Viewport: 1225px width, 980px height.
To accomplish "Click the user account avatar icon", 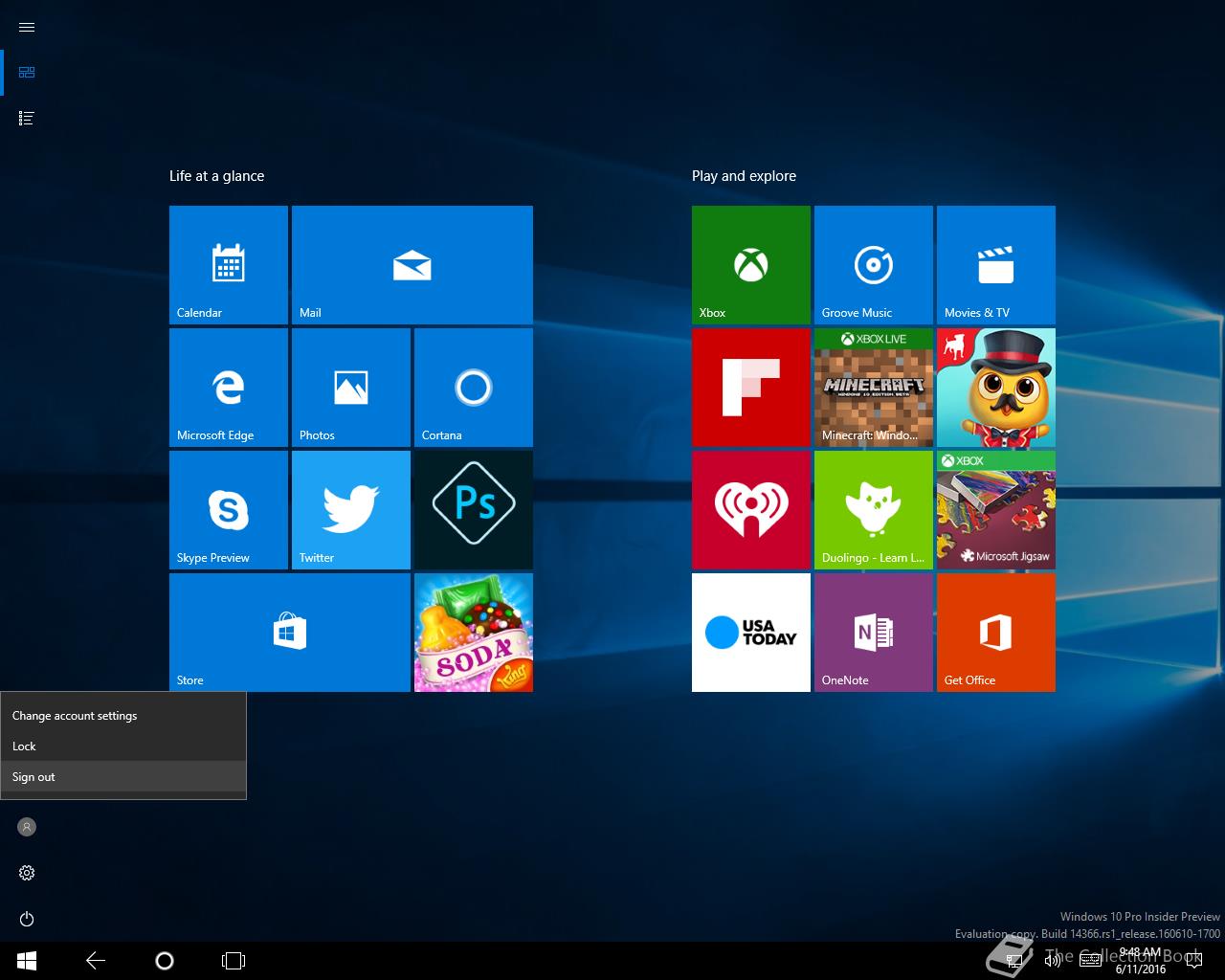I will (x=27, y=827).
